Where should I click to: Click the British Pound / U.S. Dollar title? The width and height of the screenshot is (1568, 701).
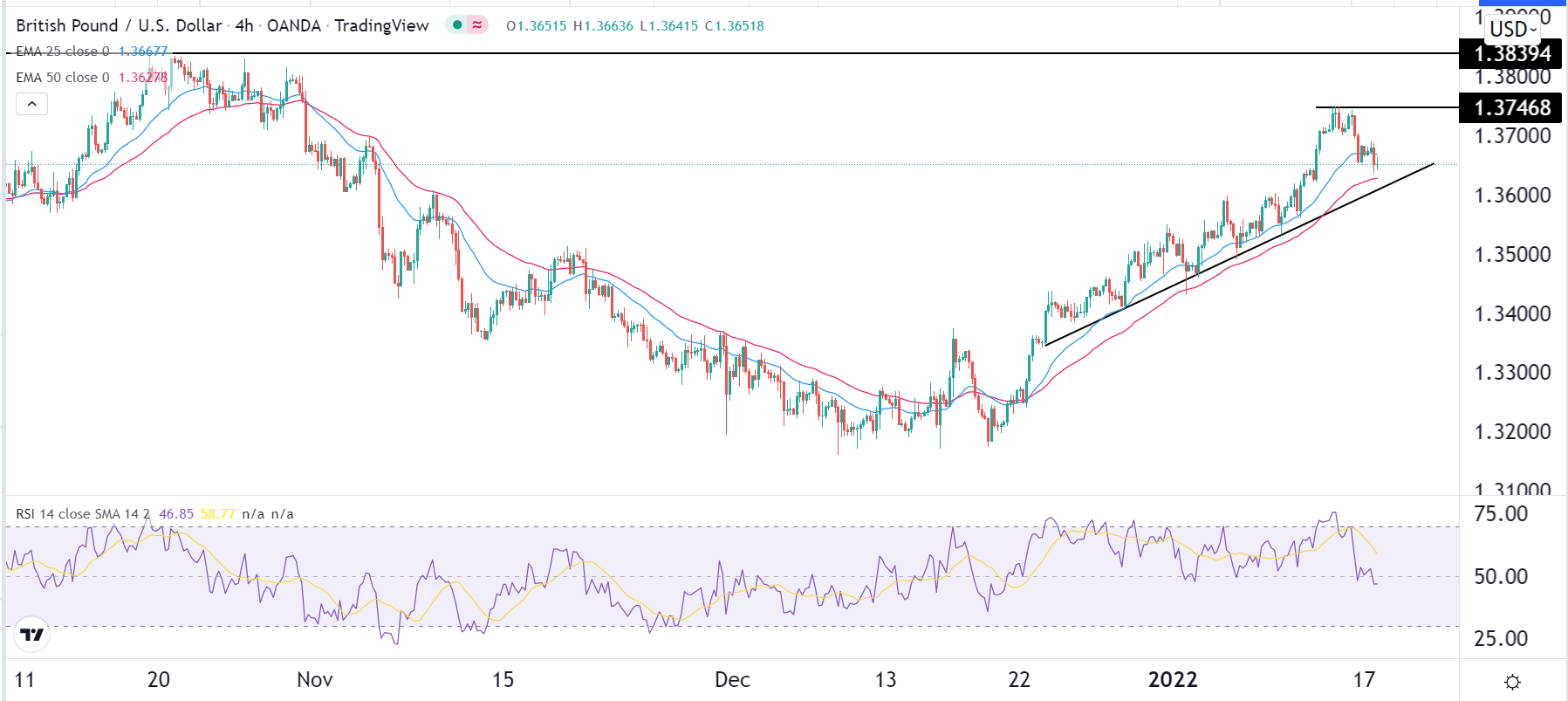pyautogui.click(x=119, y=26)
